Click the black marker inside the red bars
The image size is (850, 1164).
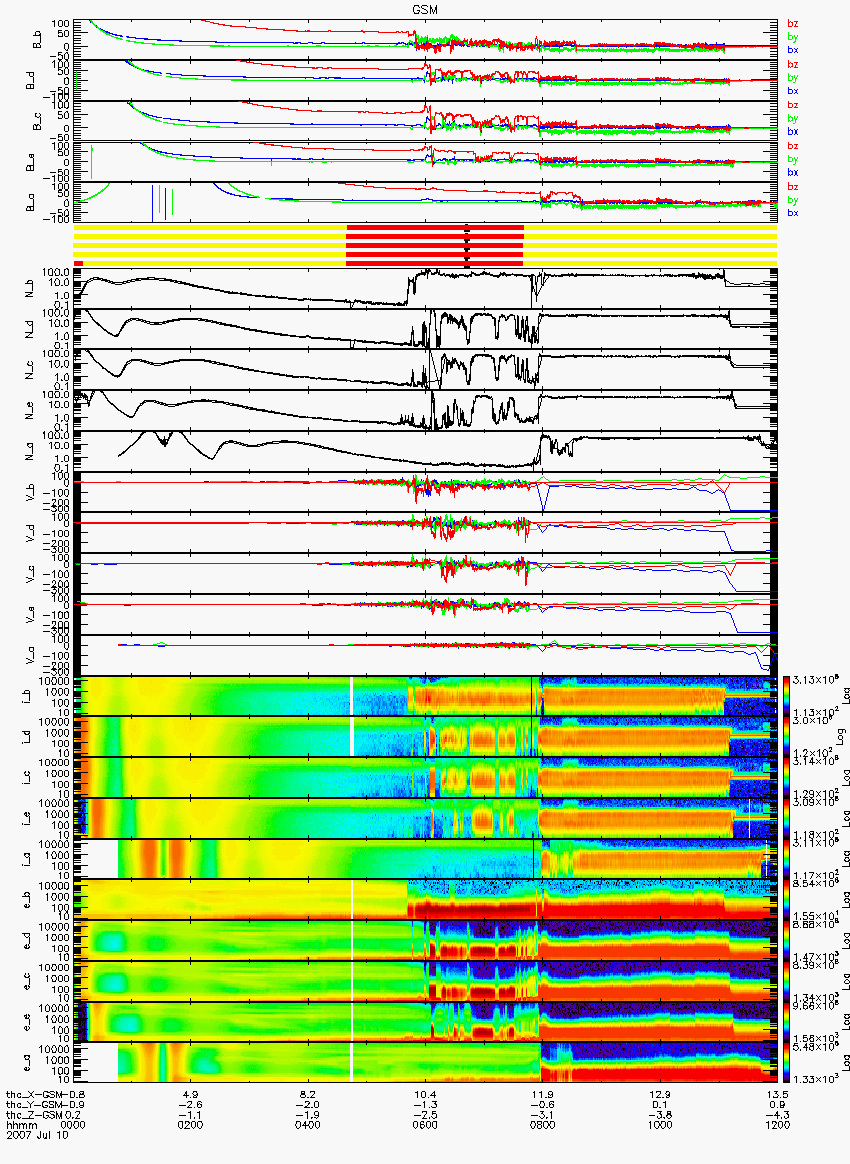(467, 246)
